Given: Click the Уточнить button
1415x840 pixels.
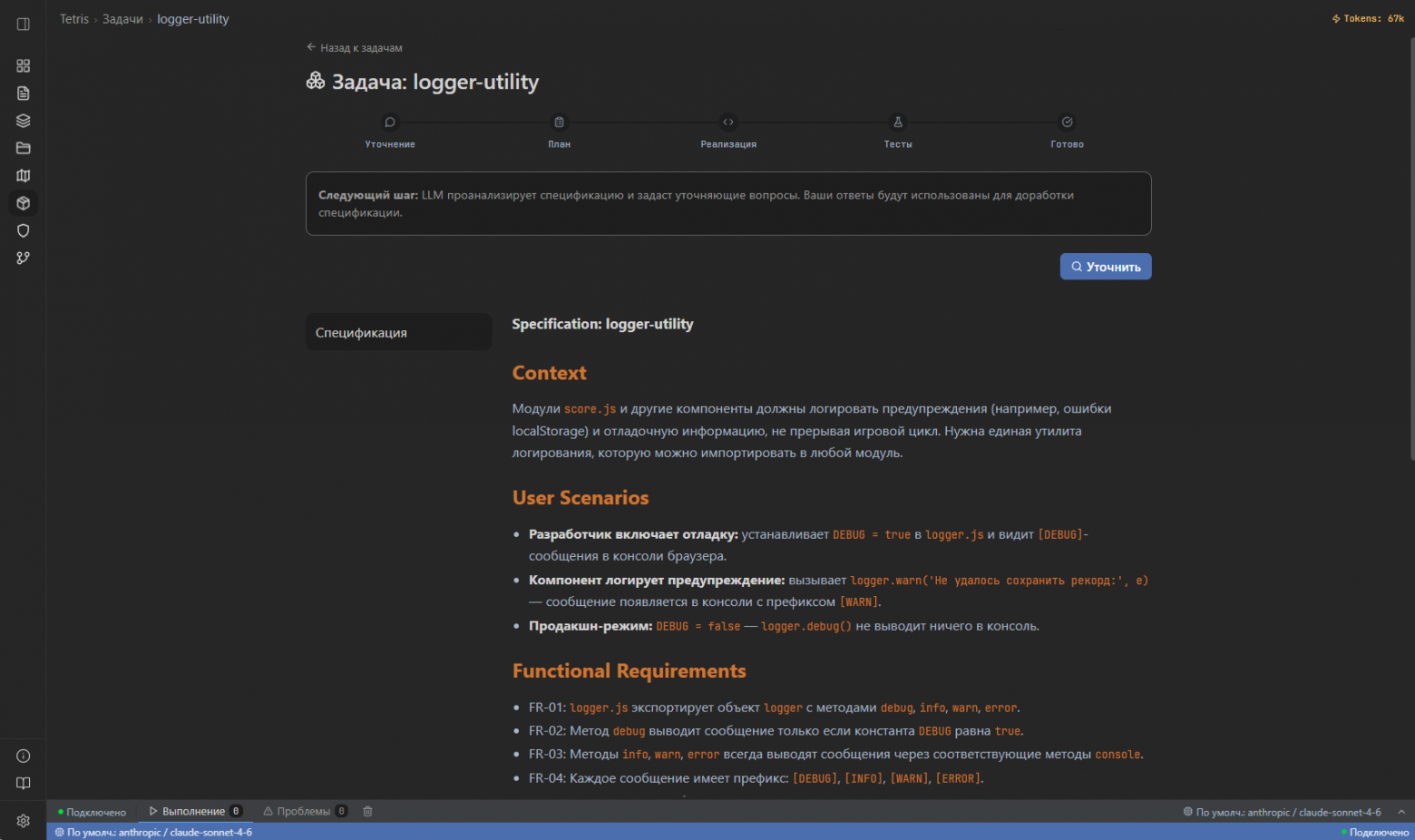Looking at the screenshot, I should [x=1106, y=267].
